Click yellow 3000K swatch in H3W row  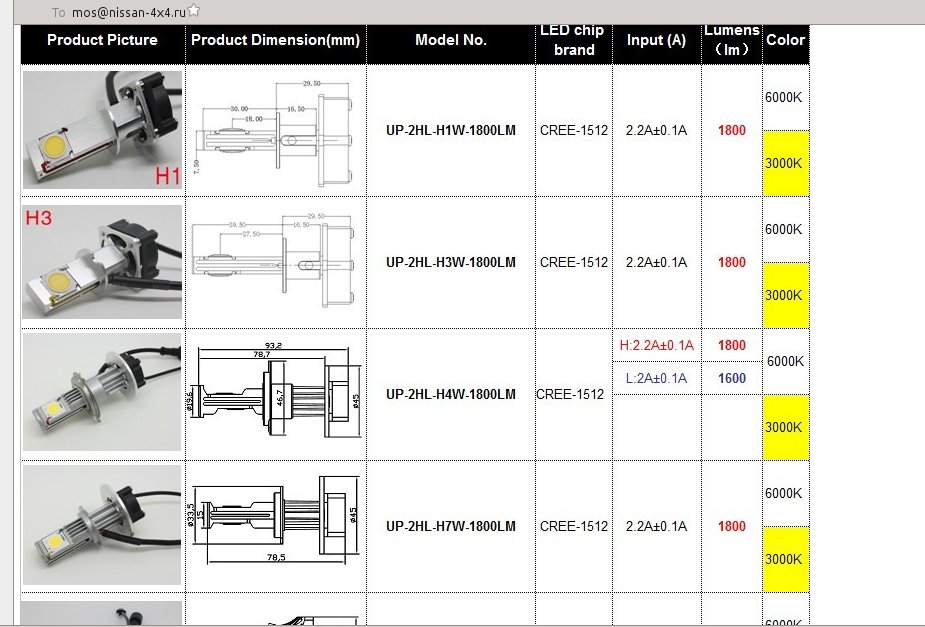(786, 296)
